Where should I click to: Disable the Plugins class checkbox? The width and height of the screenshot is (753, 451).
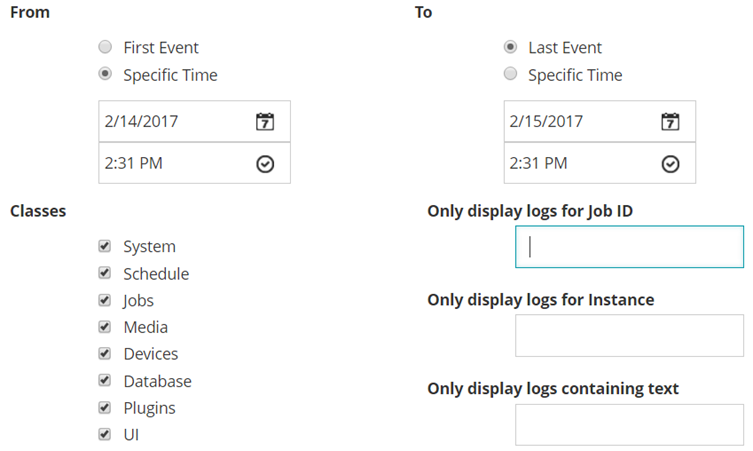point(105,408)
